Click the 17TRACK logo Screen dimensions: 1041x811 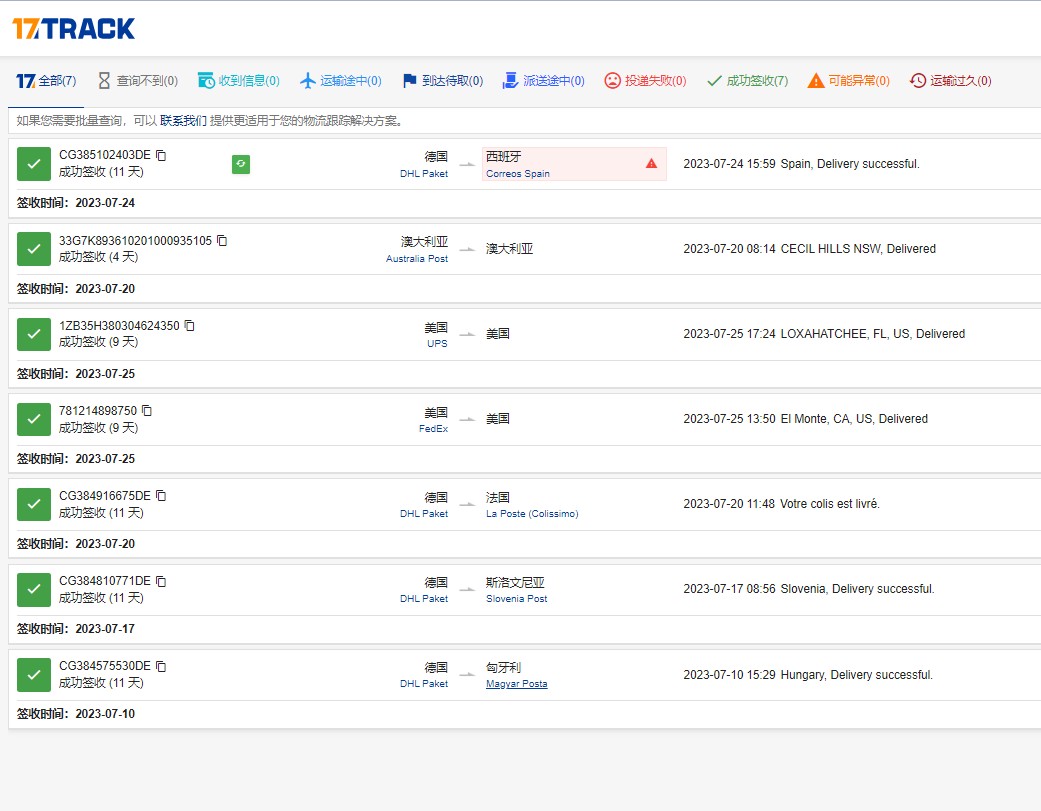pos(73,28)
